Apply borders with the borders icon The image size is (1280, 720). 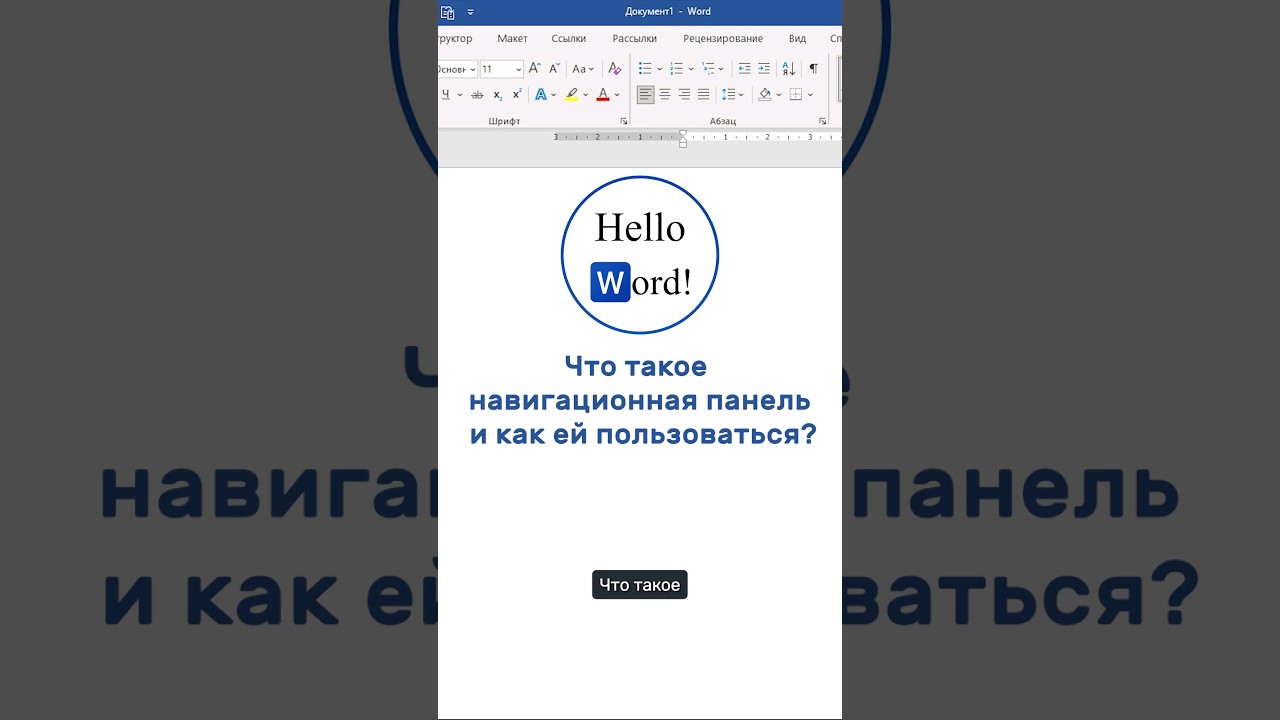point(796,94)
